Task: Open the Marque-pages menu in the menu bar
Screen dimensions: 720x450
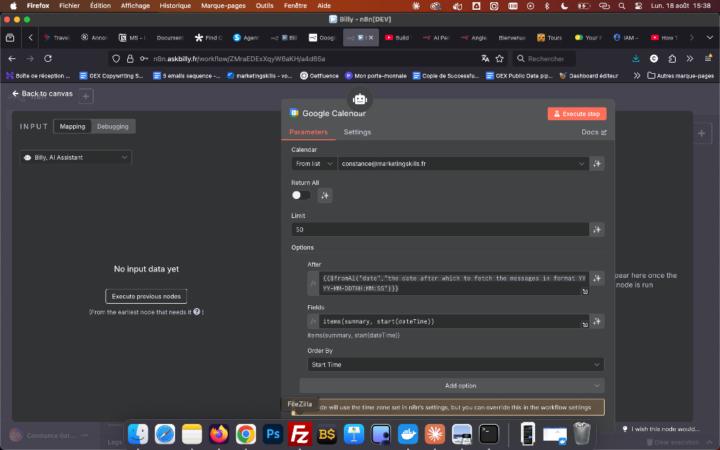Action: click(x=223, y=6)
